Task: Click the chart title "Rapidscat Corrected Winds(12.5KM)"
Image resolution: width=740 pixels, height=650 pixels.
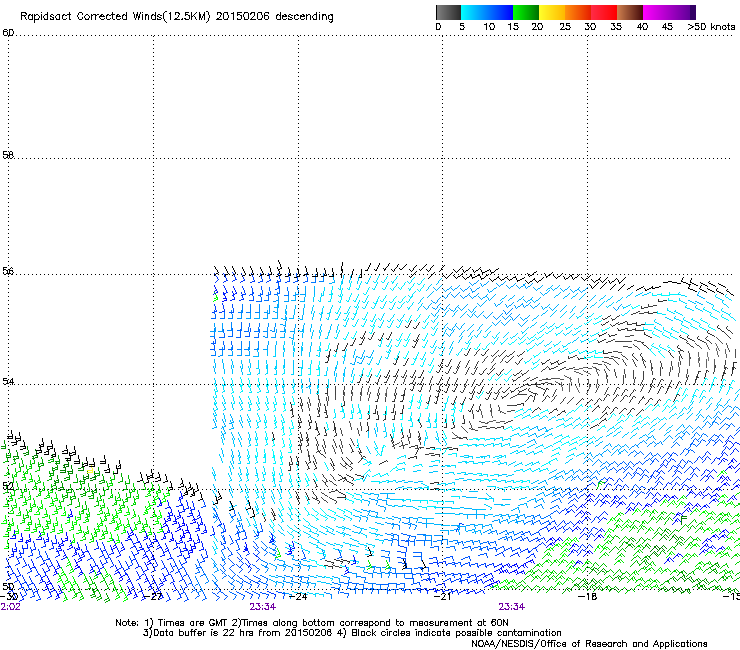Action: (115, 17)
